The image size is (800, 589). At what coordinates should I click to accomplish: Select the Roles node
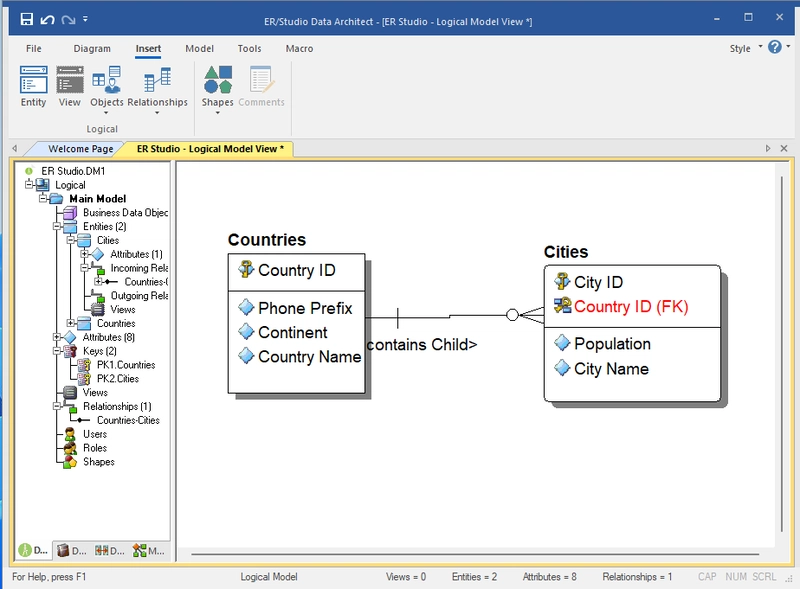[x=95, y=448]
